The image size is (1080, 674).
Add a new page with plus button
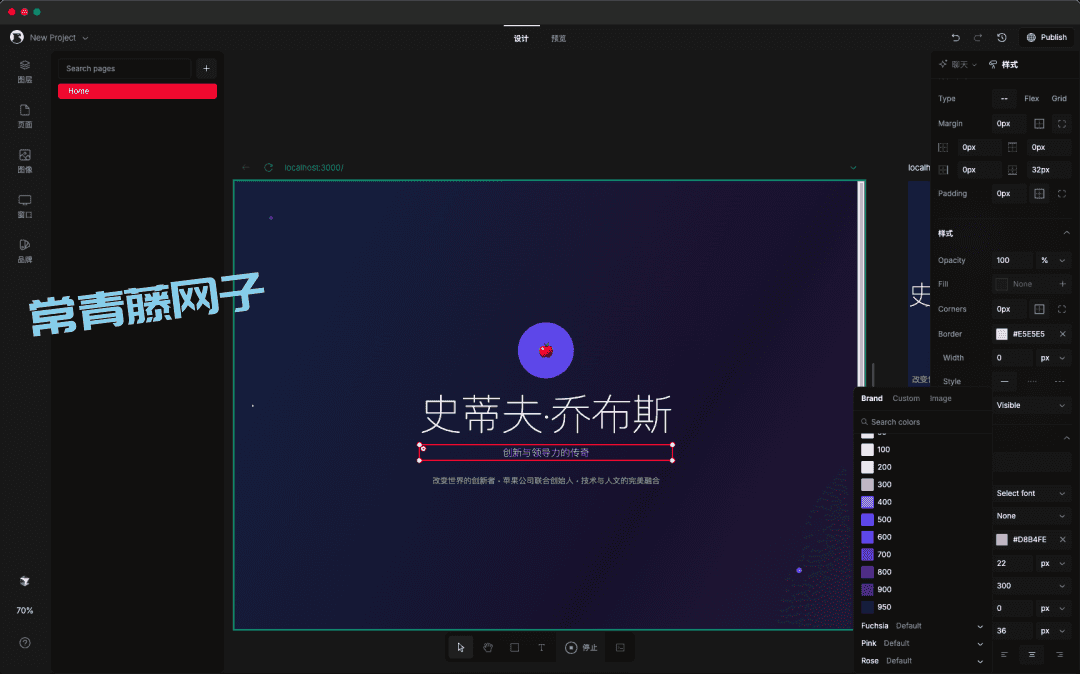[x=206, y=68]
